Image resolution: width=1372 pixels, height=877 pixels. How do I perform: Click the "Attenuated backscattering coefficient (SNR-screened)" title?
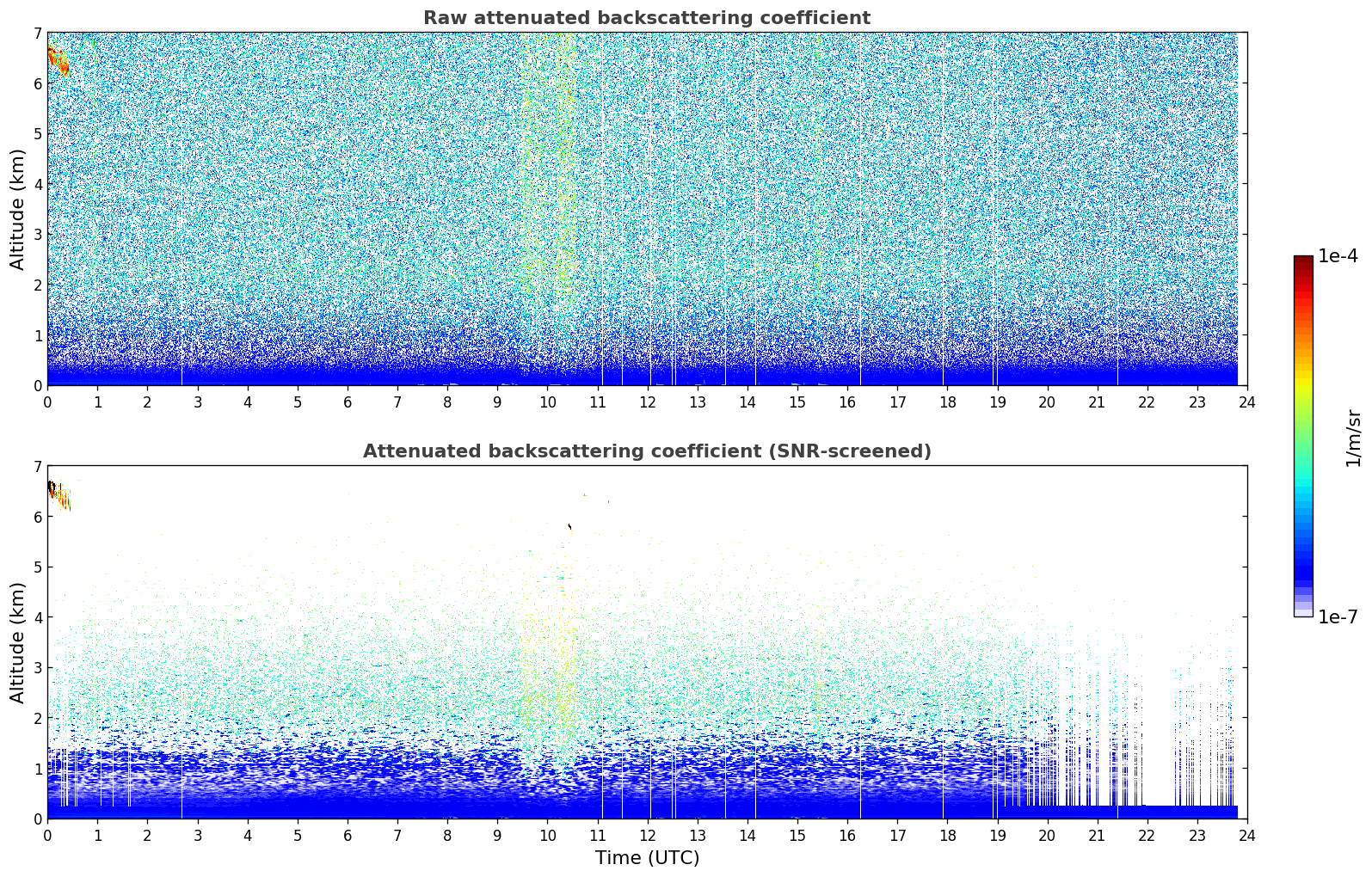(647, 451)
